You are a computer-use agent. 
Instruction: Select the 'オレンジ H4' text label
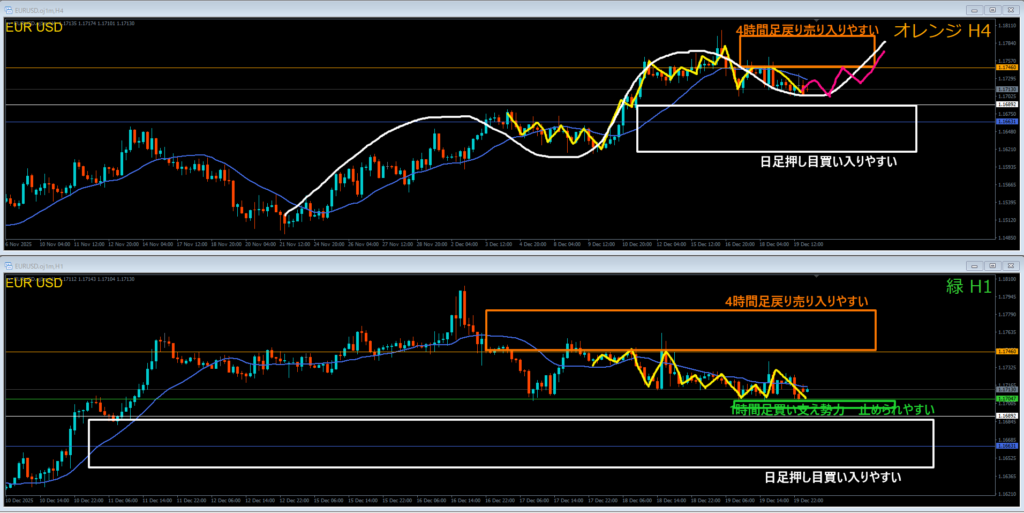(942, 31)
